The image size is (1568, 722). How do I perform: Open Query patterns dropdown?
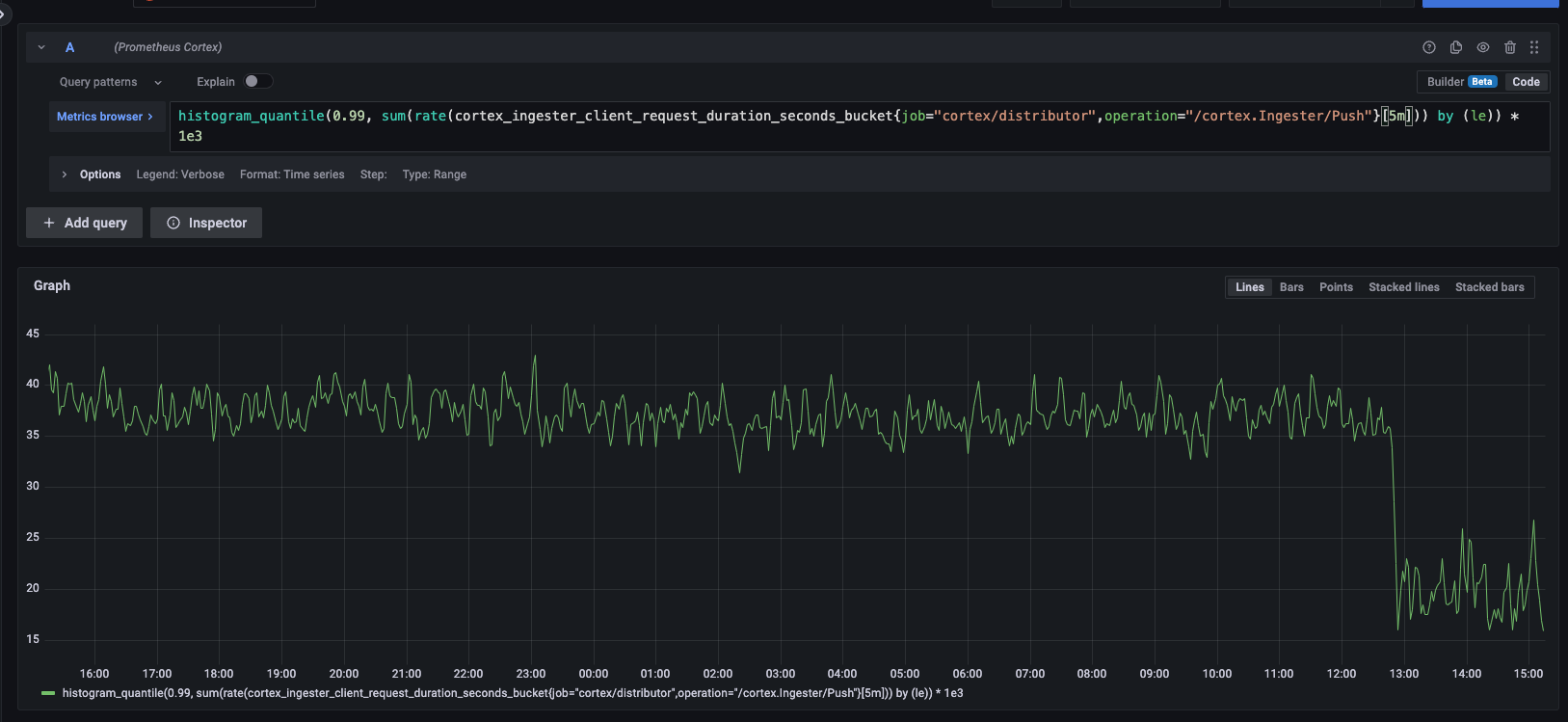coord(111,82)
